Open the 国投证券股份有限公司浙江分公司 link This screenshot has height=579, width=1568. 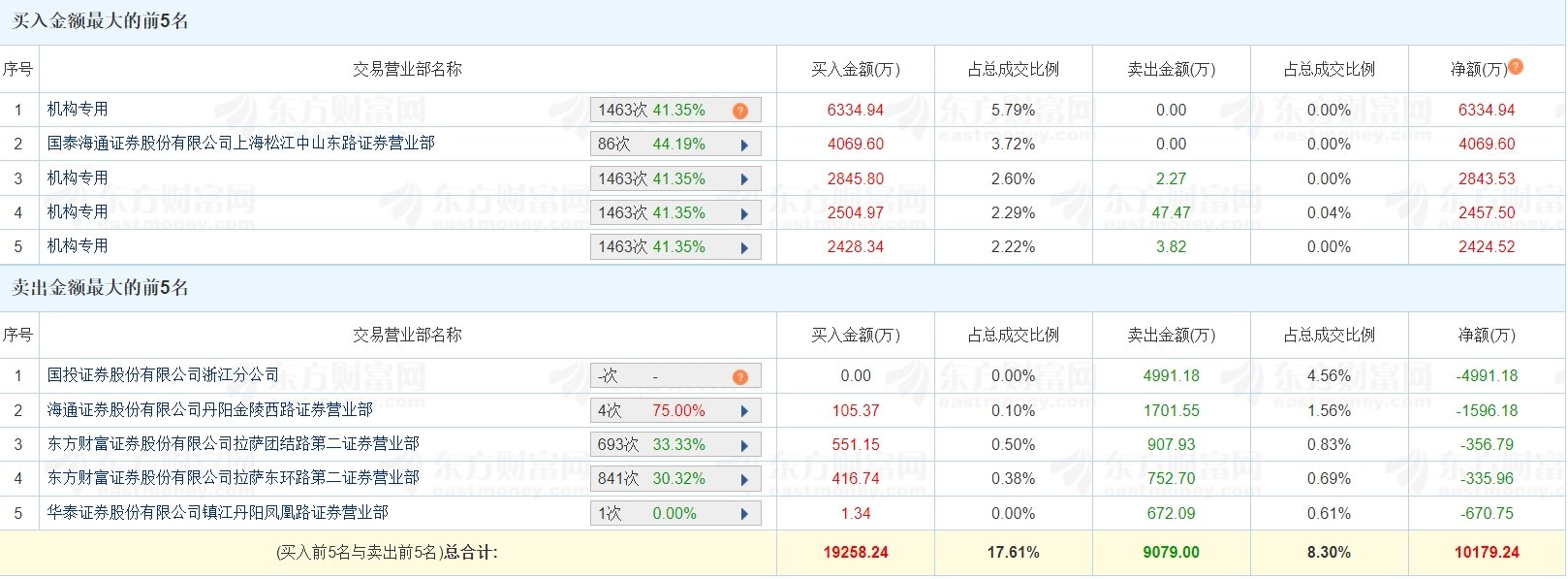click(163, 375)
